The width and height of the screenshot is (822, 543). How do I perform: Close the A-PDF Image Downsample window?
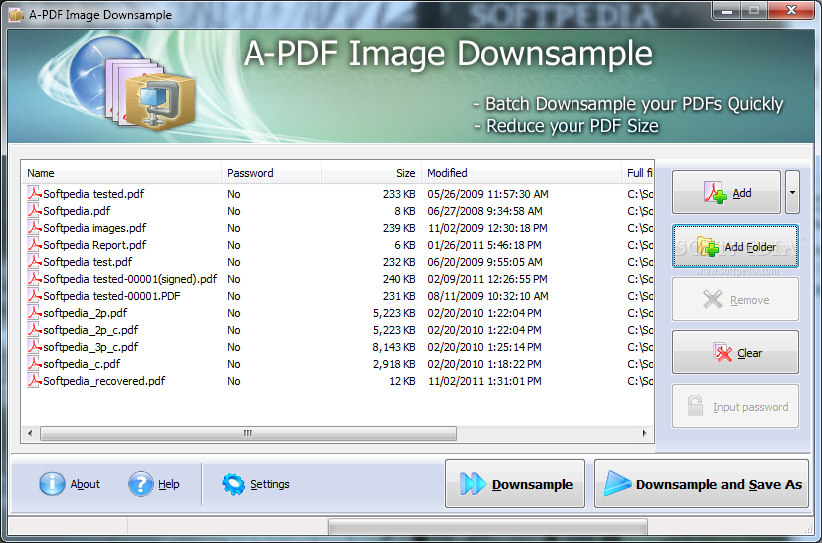pos(791,10)
